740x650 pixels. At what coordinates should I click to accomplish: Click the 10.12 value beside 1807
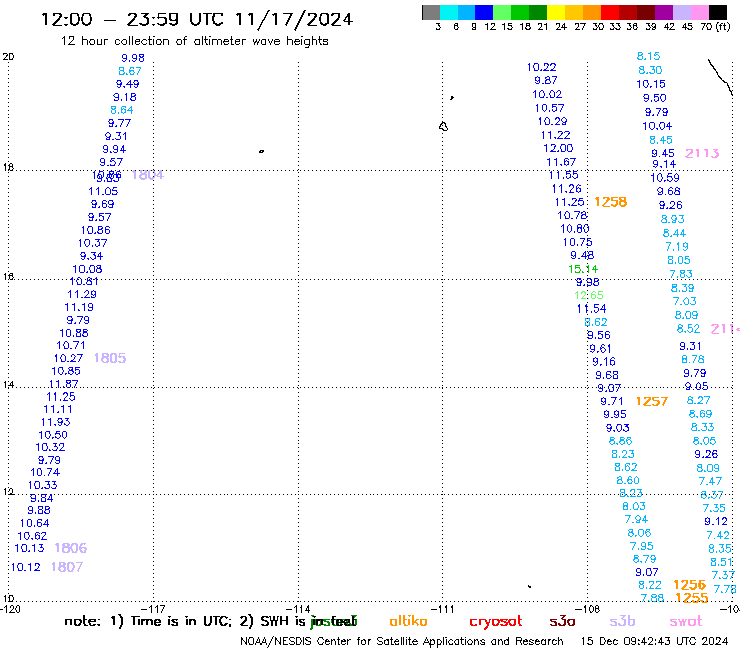pos(25,567)
